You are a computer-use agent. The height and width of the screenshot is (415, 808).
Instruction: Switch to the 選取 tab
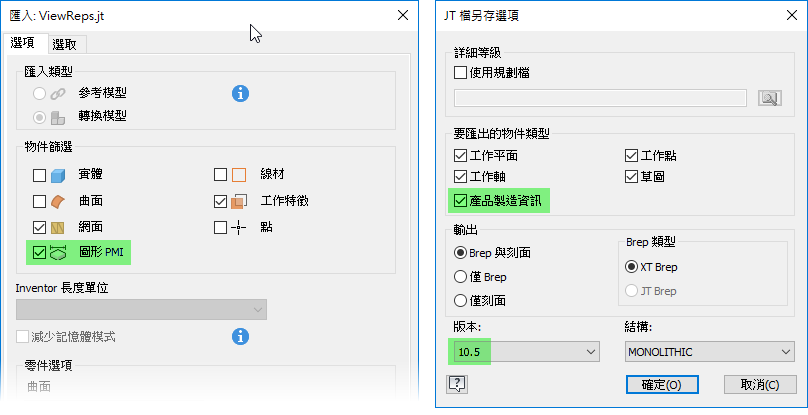pyautogui.click(x=69, y=44)
